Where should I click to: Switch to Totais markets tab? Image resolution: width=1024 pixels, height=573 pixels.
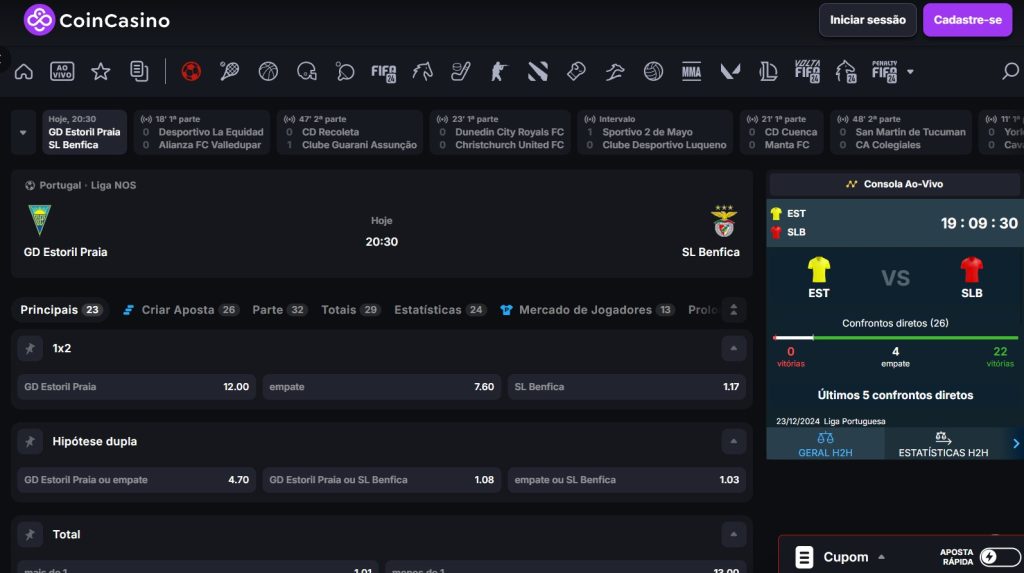[351, 310]
